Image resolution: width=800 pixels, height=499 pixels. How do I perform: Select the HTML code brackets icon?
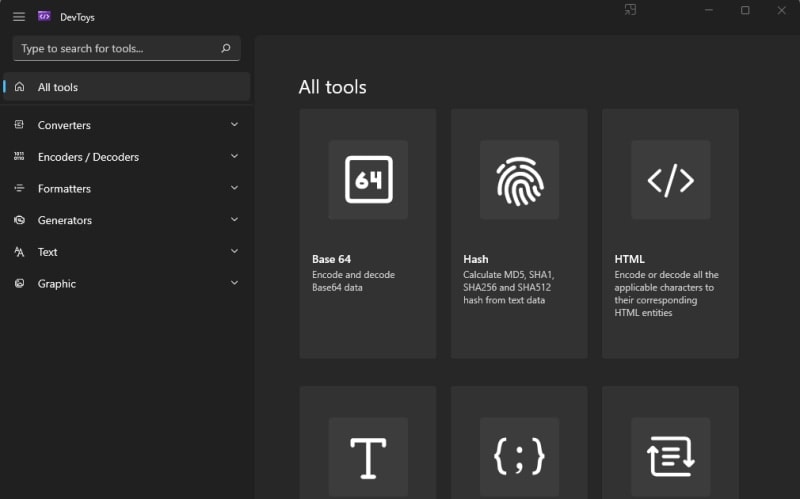[x=670, y=180]
